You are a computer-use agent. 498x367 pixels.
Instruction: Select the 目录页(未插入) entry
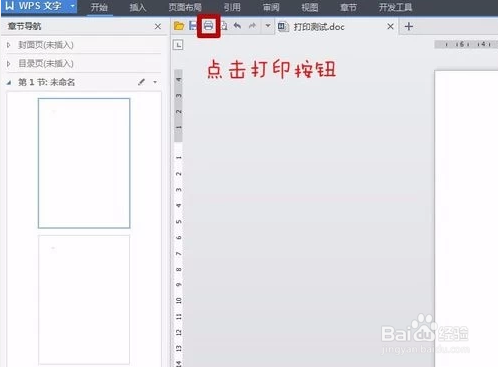(x=46, y=63)
